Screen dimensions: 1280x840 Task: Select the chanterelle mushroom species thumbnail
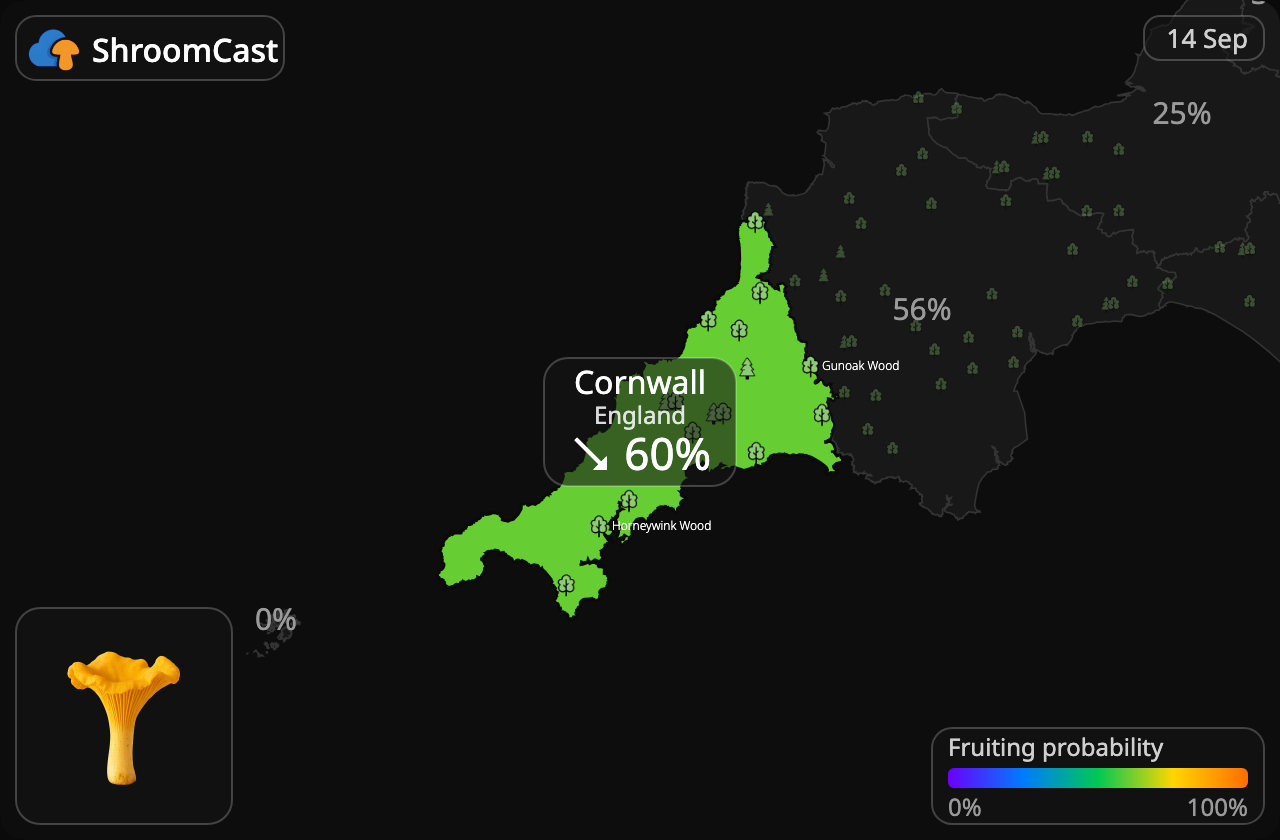124,716
